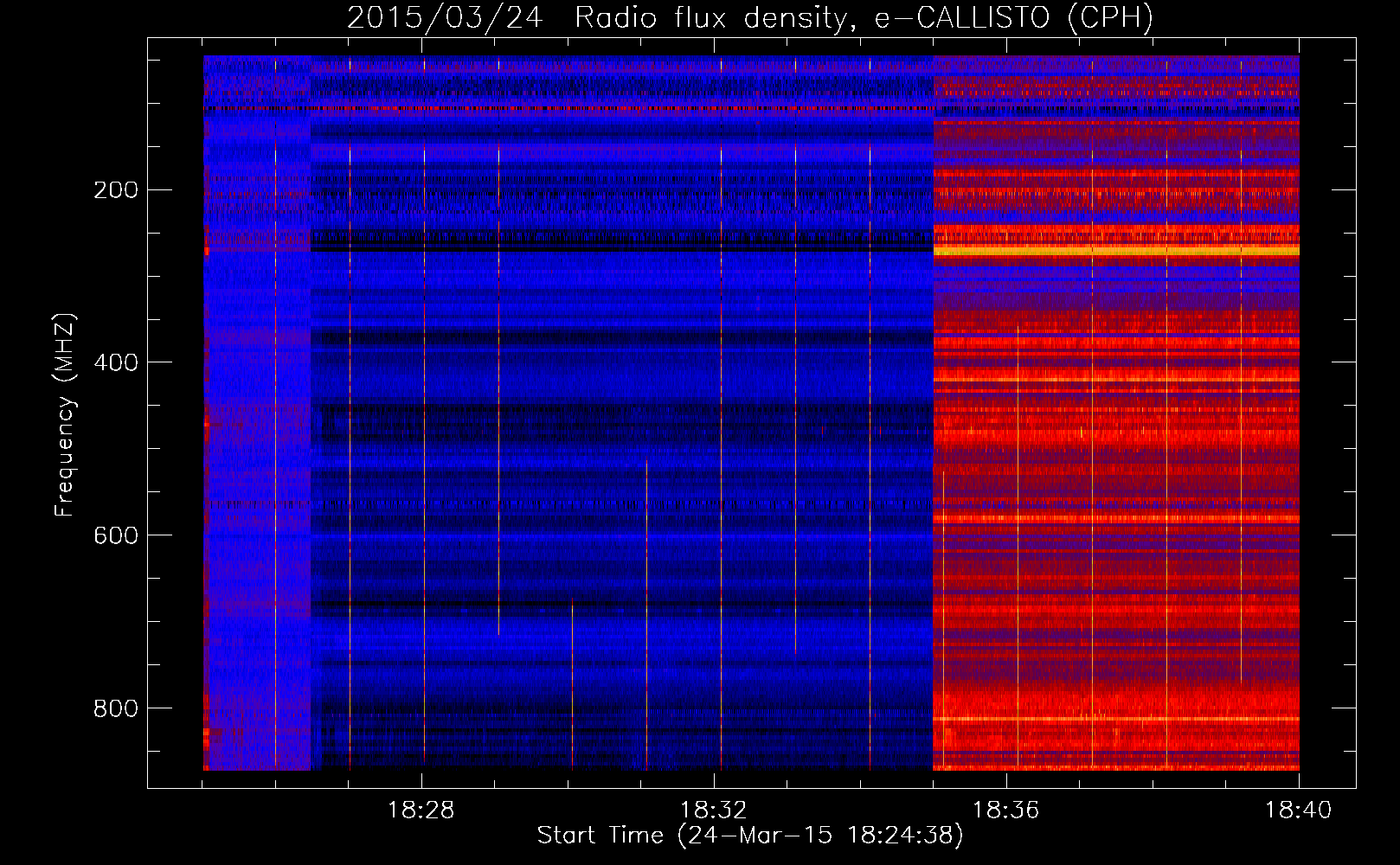This screenshot has width=1400, height=865.
Task: Click the 200 MHz frequency tick label
Action: 115,189
